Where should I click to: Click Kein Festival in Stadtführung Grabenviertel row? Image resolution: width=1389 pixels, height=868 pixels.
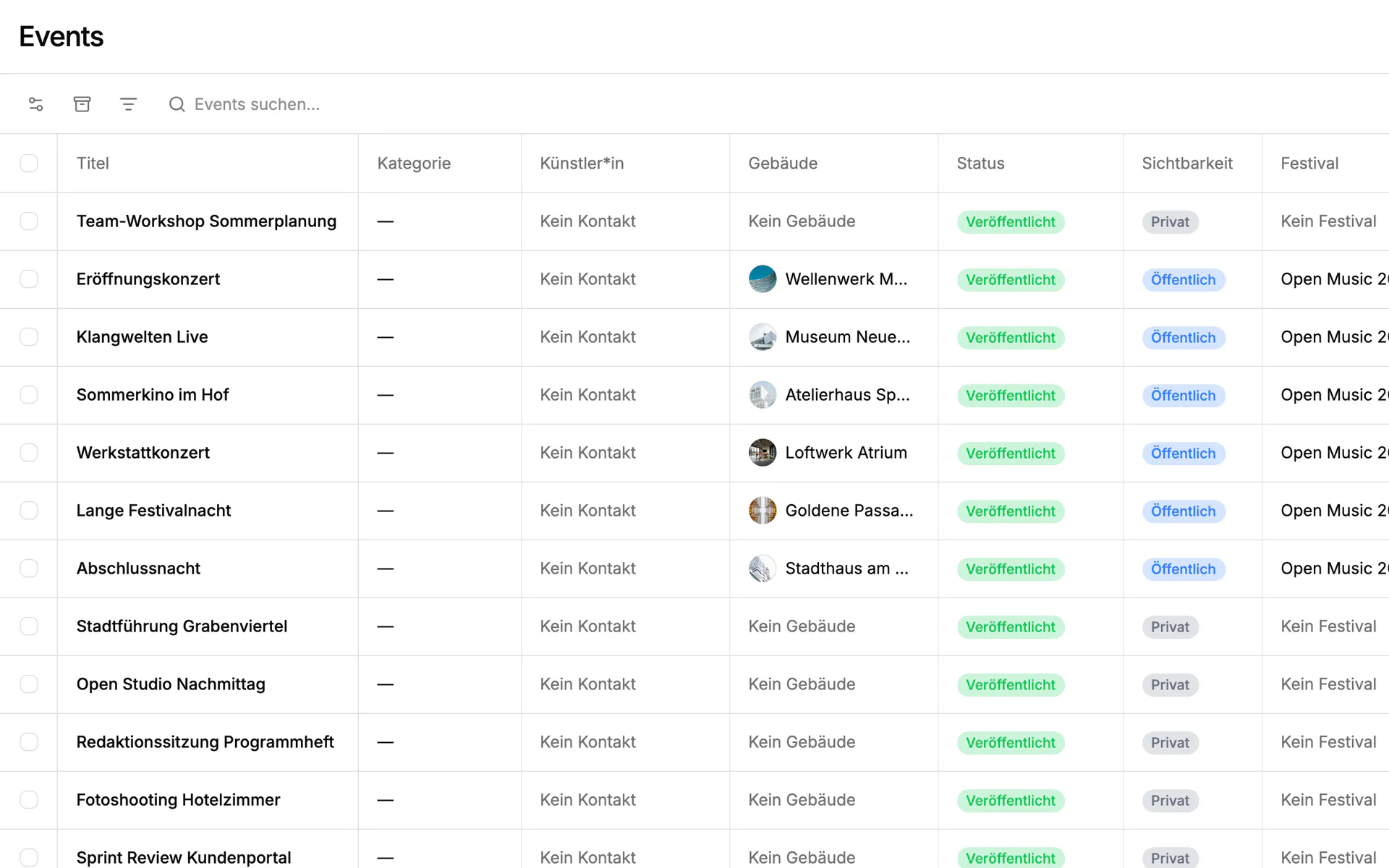(1328, 626)
